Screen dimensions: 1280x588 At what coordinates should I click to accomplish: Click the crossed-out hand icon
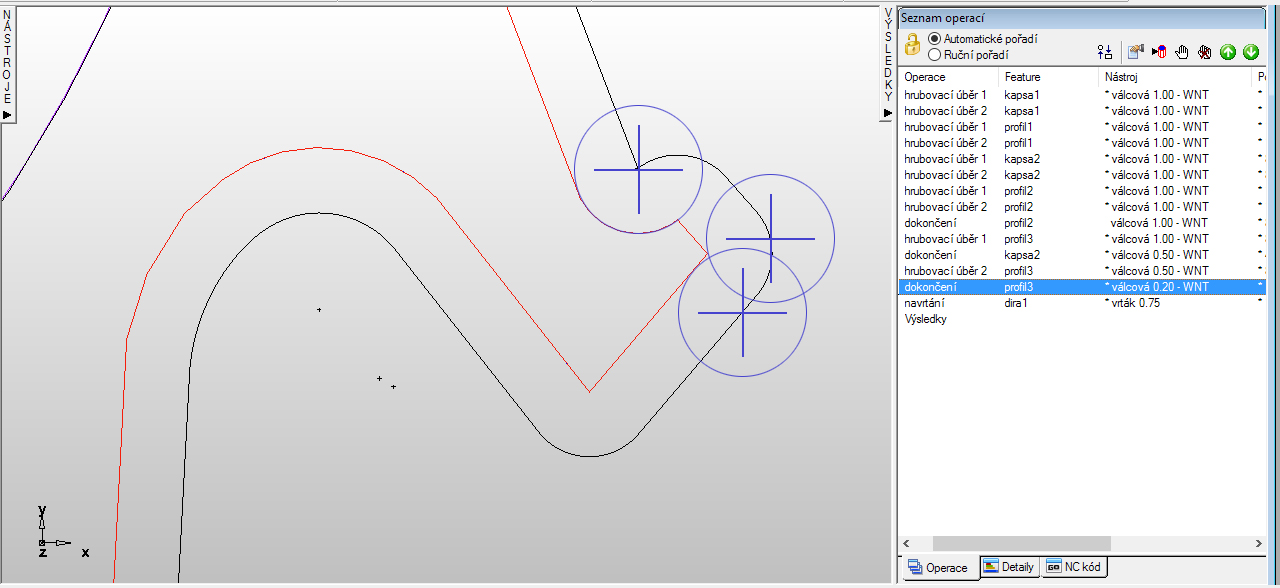tap(1205, 52)
